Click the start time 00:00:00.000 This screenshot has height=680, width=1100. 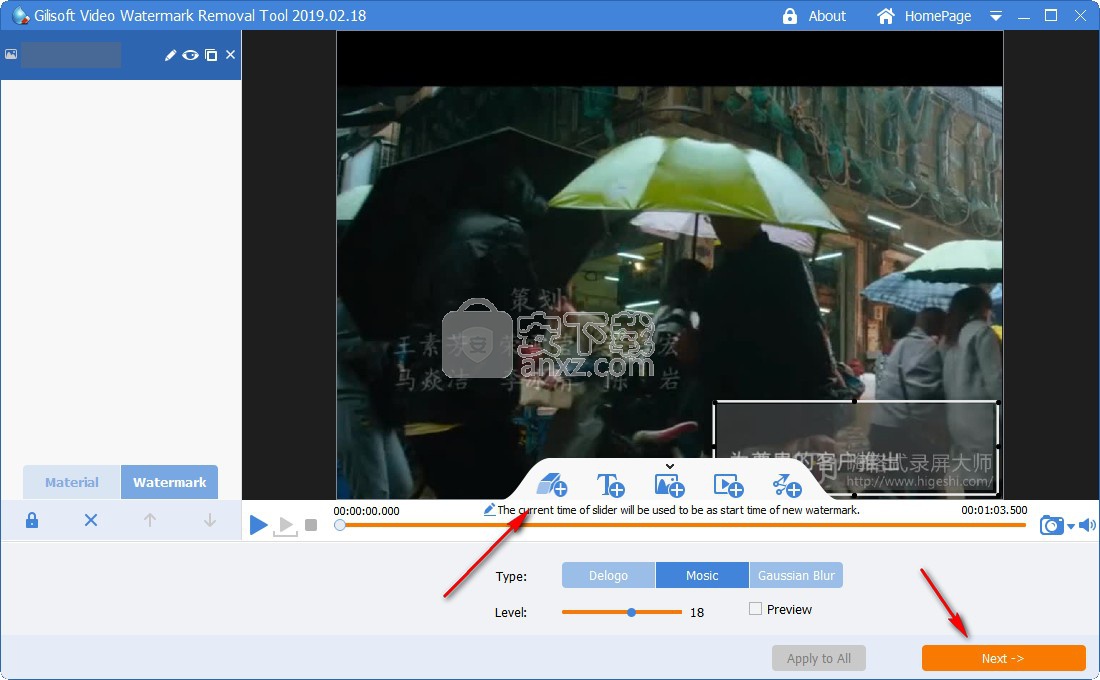tap(366, 511)
